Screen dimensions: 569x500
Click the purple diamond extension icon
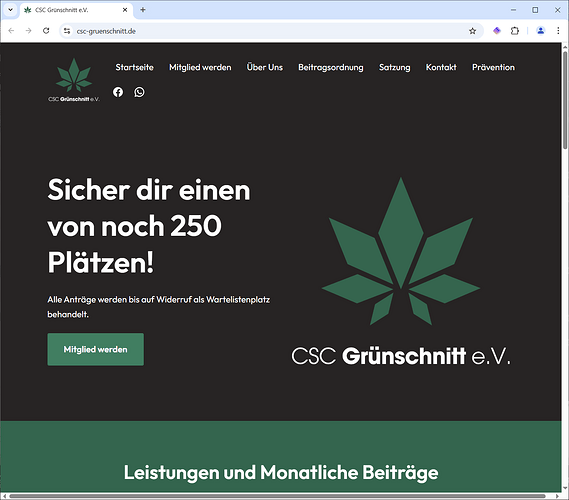click(x=497, y=31)
